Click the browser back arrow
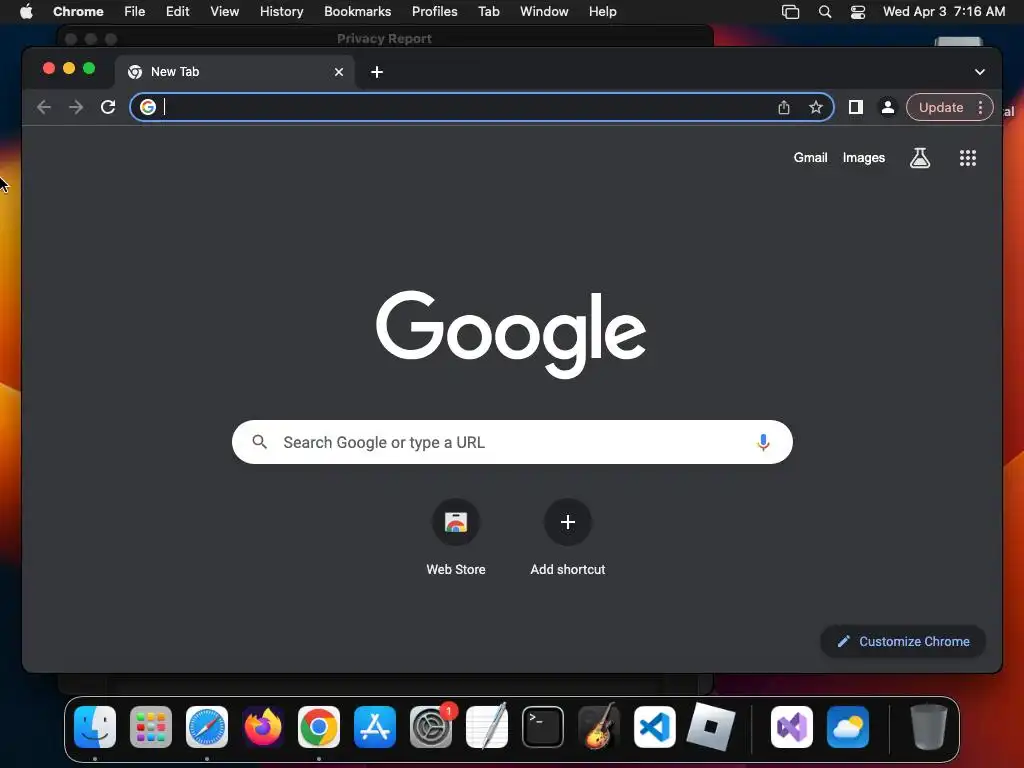This screenshot has height=768, width=1024. pos(44,107)
